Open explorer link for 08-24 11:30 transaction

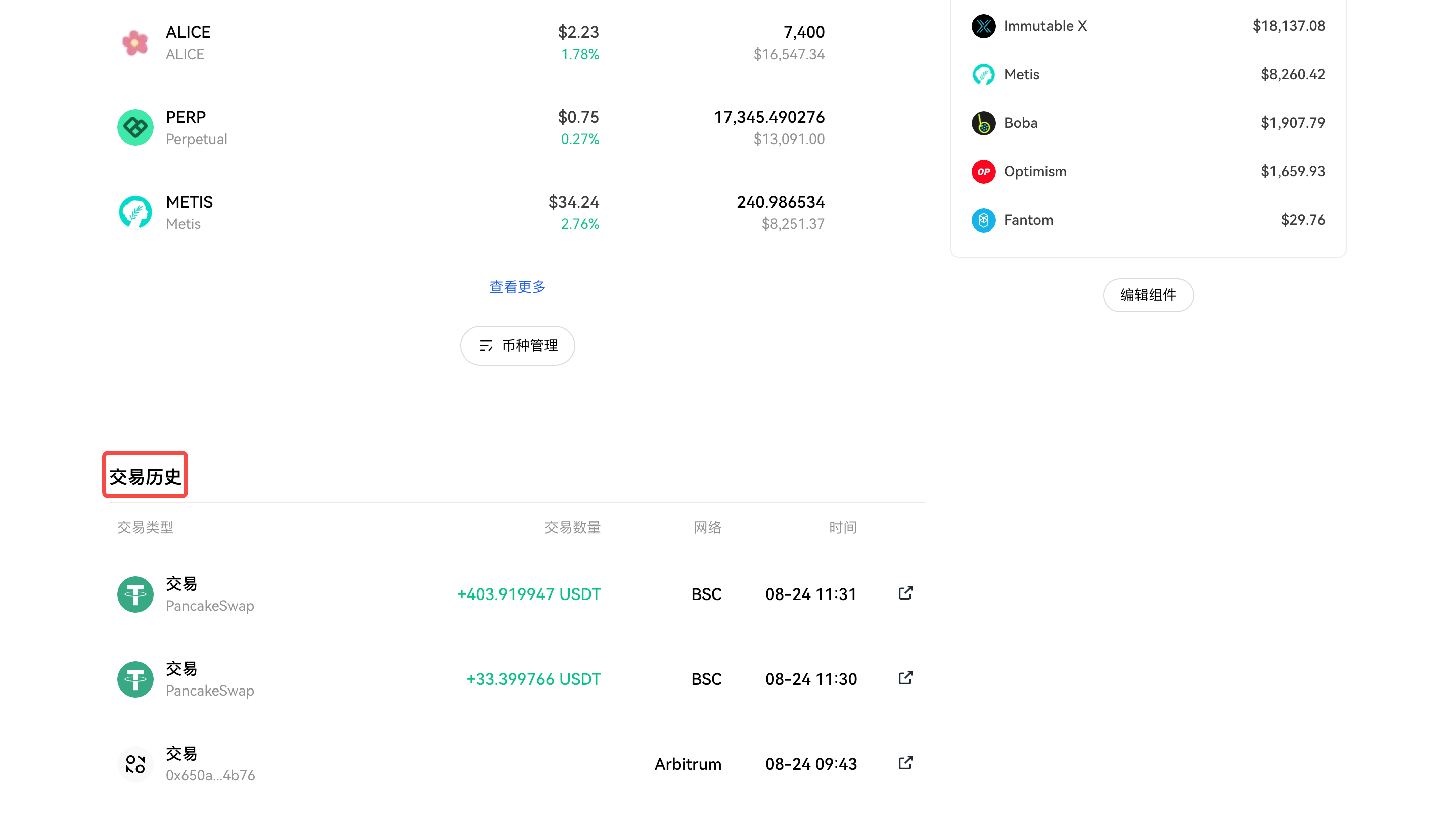(x=905, y=678)
